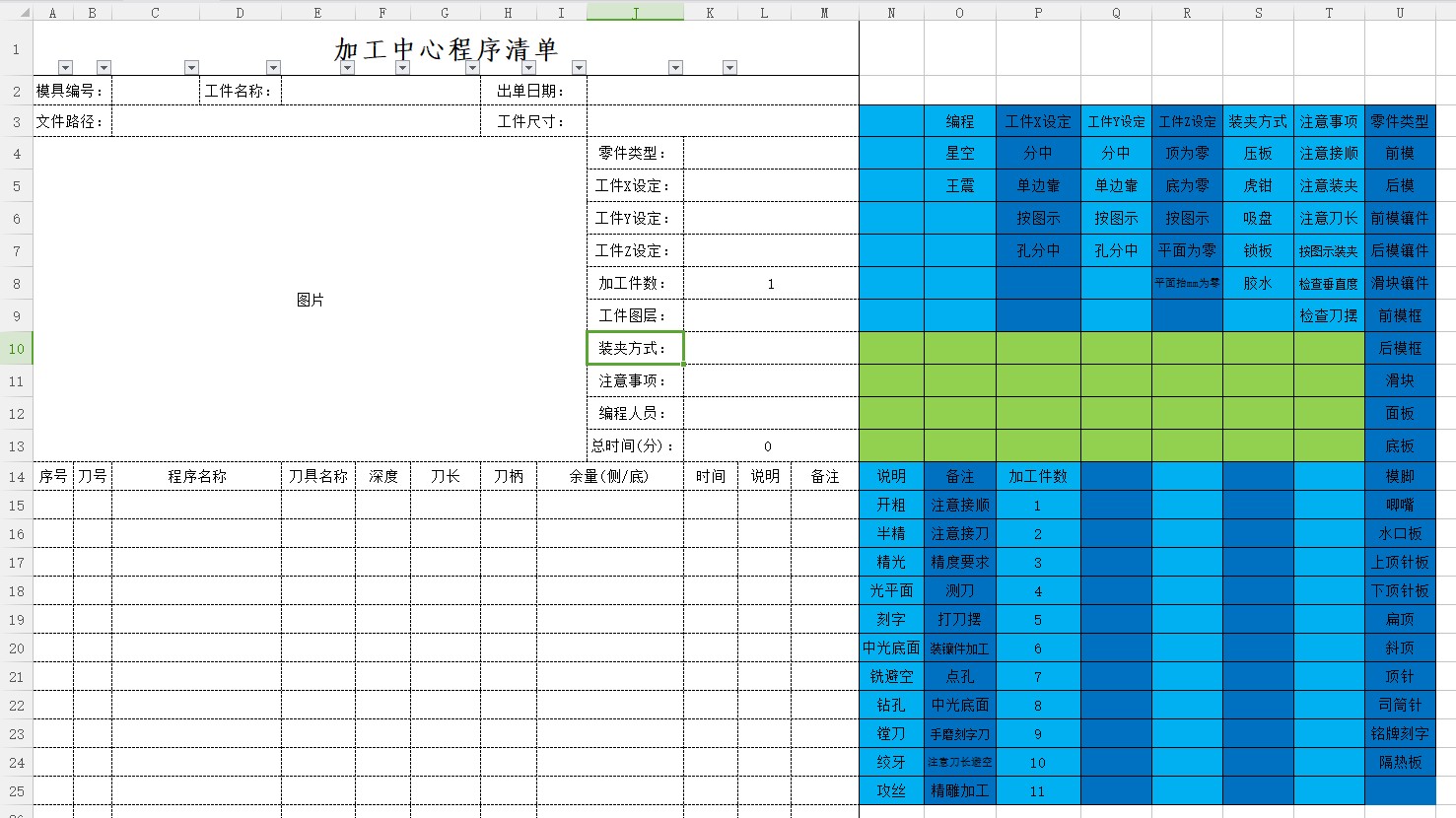
Task: Select the 工件X设定： label in column J
Action: [635, 185]
